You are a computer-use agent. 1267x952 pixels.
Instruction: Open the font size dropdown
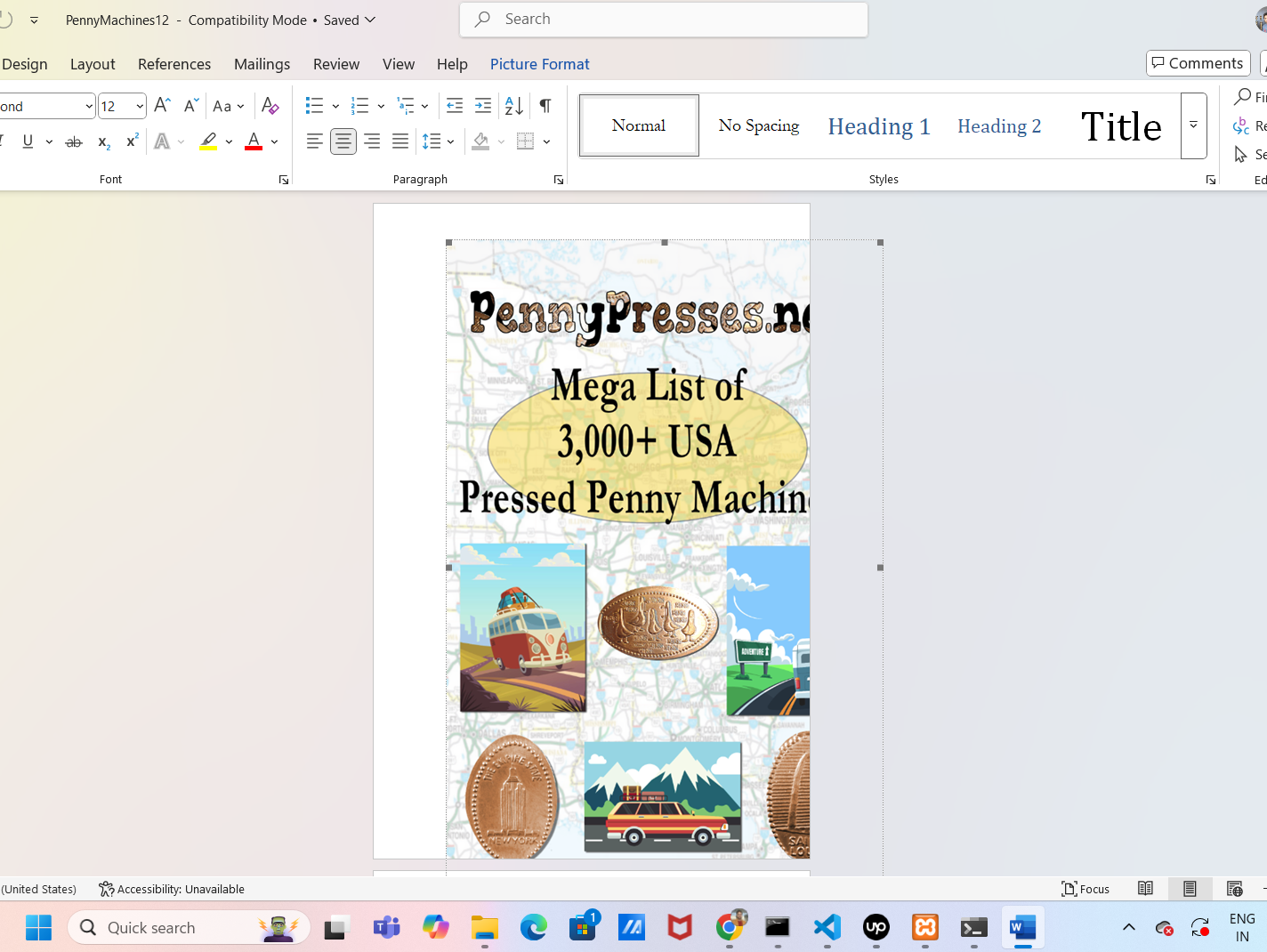(140, 106)
